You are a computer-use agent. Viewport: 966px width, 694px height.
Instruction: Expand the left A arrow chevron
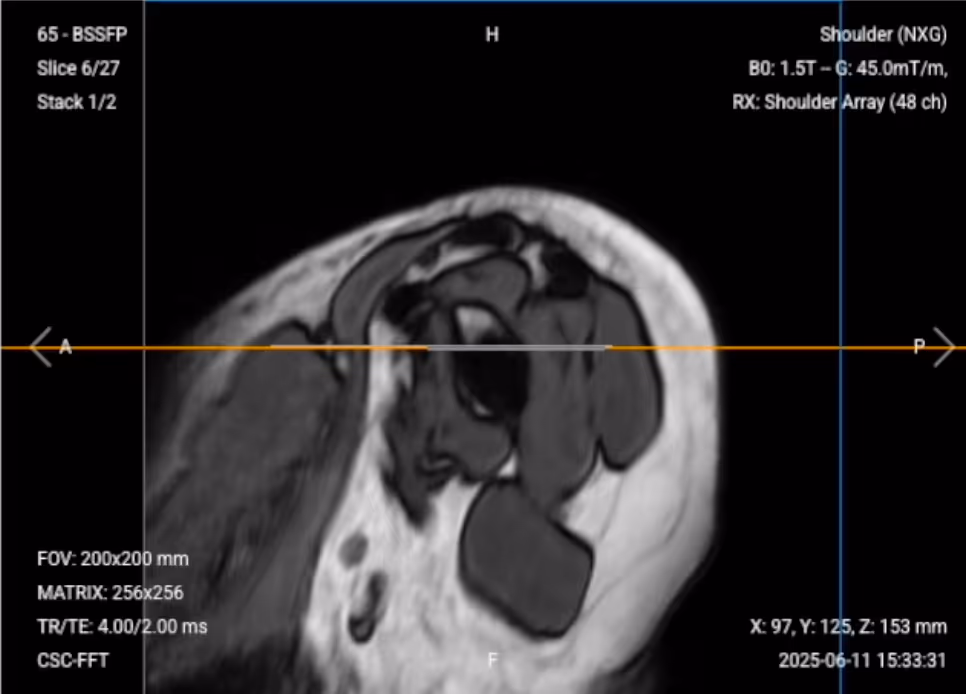pyautogui.click(x=41, y=345)
